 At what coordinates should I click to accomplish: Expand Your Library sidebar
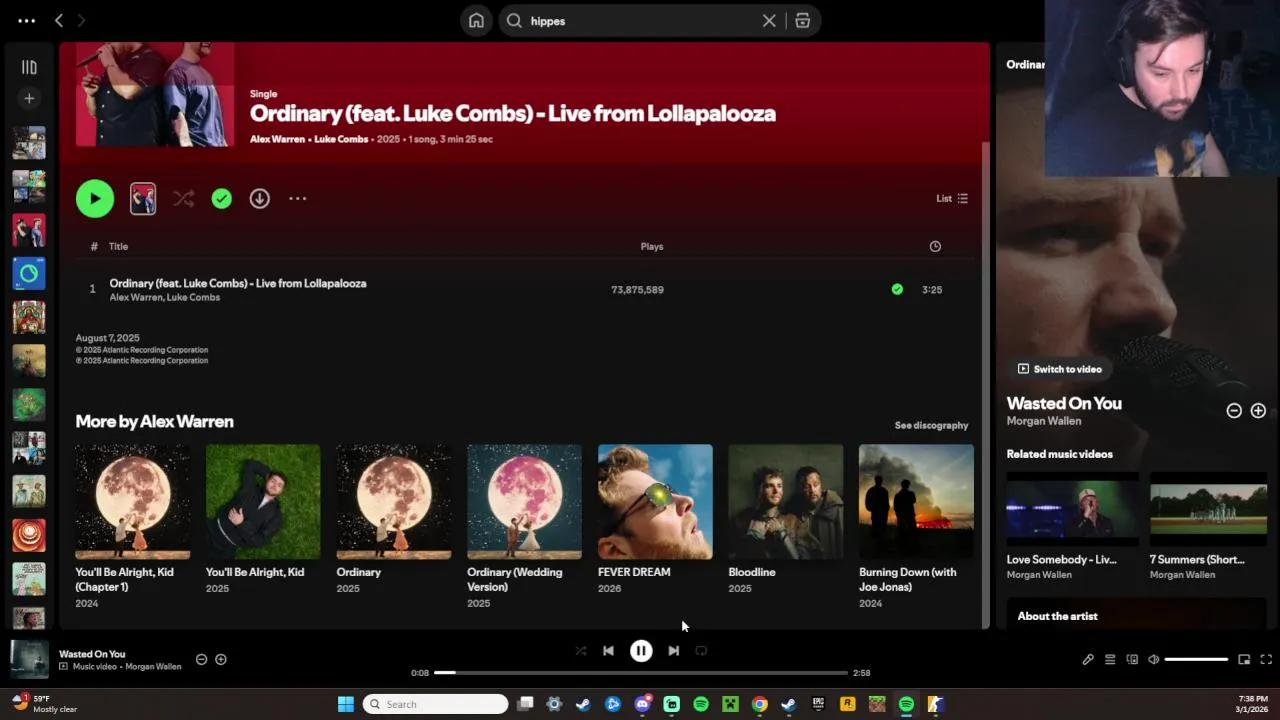point(29,67)
